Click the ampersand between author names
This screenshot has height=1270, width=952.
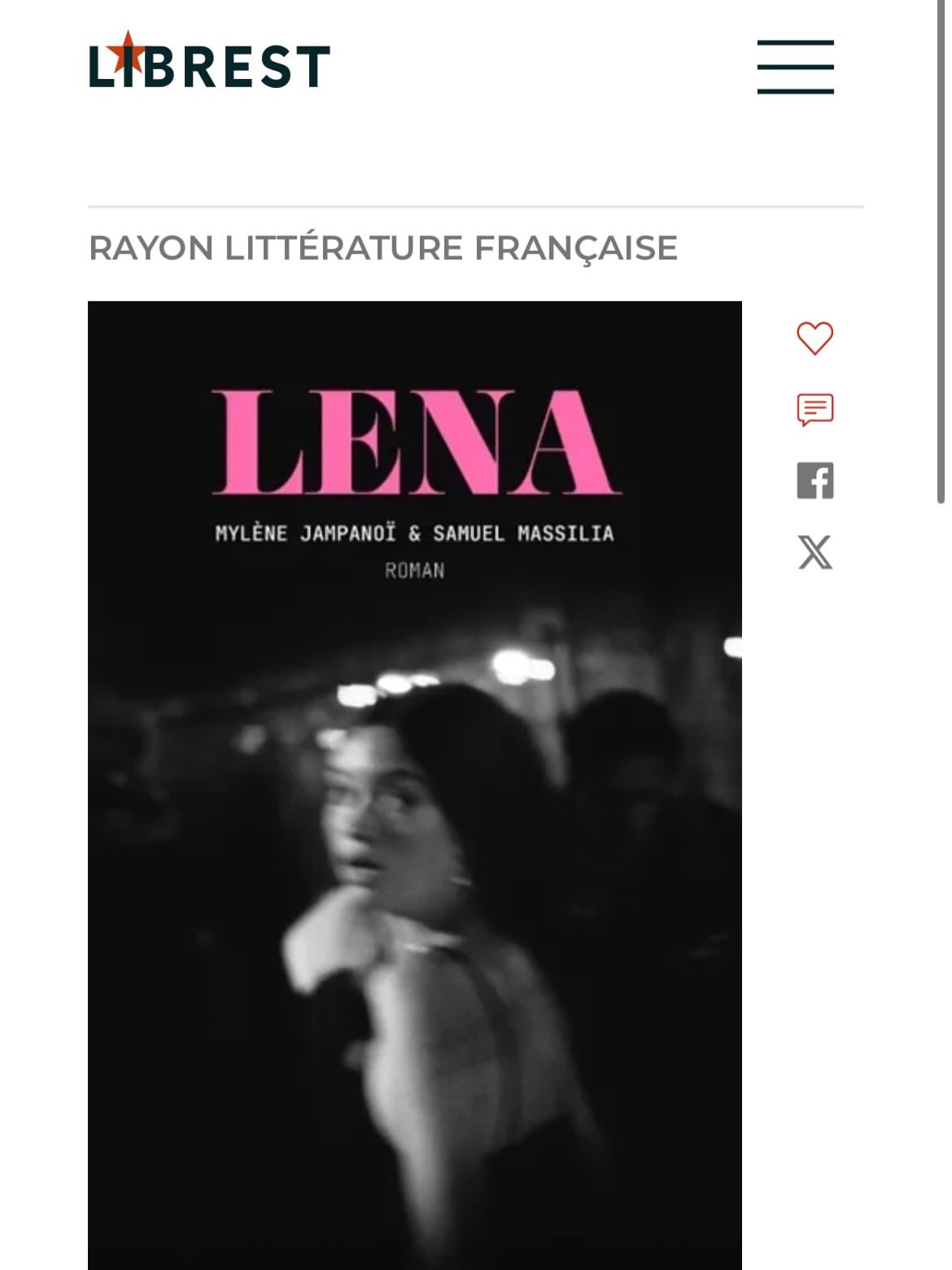414,534
